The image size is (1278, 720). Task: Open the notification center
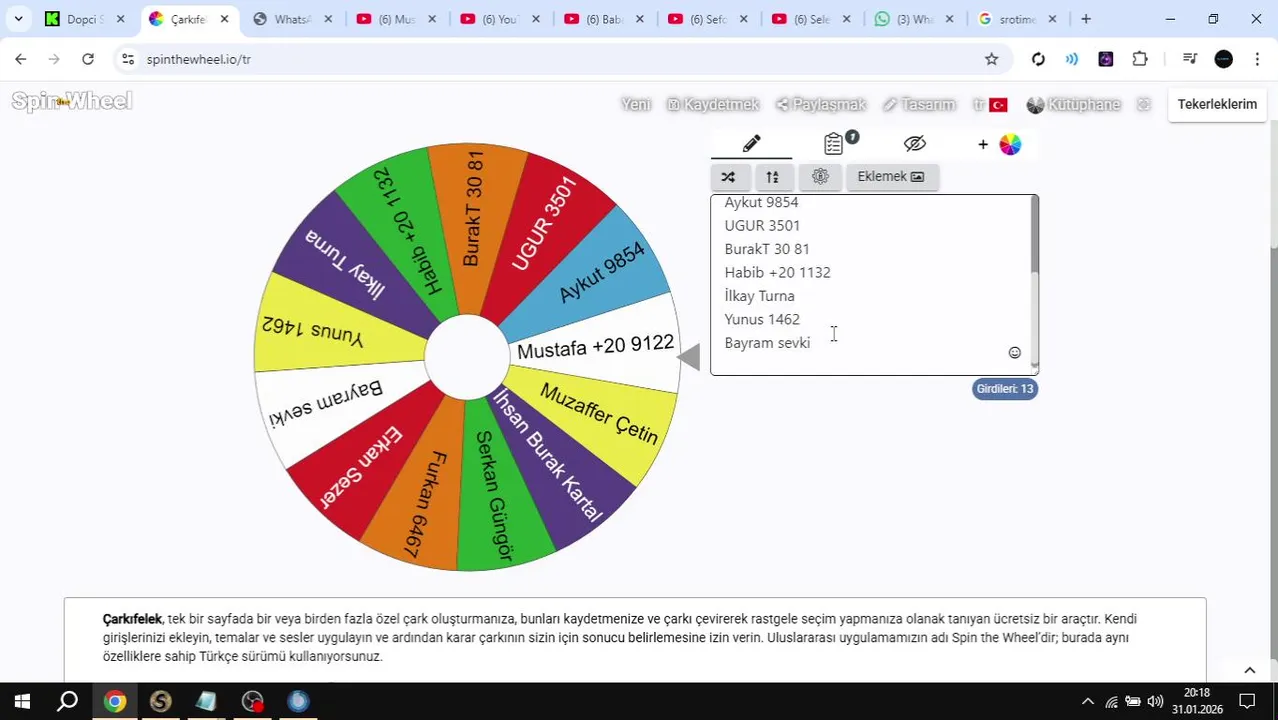pos(1248,701)
